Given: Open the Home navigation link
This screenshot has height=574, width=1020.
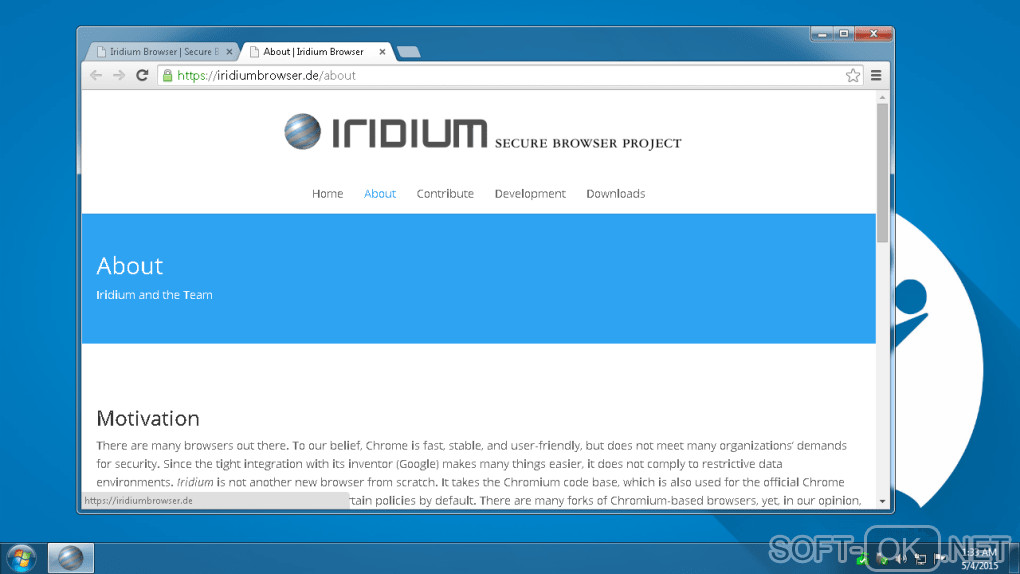Looking at the screenshot, I should point(327,193).
